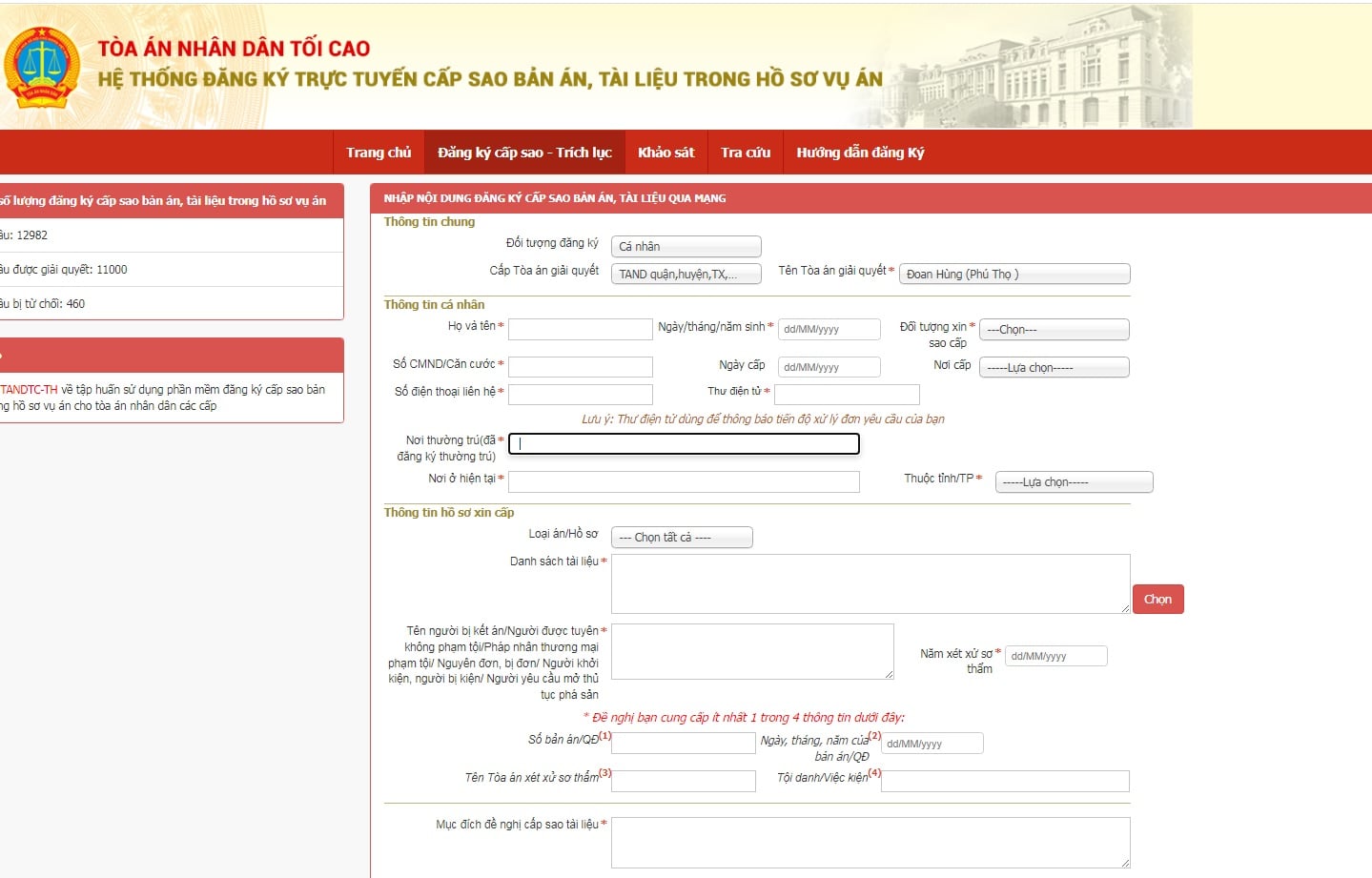Focus the Số CMND/Căn cước field

(x=581, y=367)
